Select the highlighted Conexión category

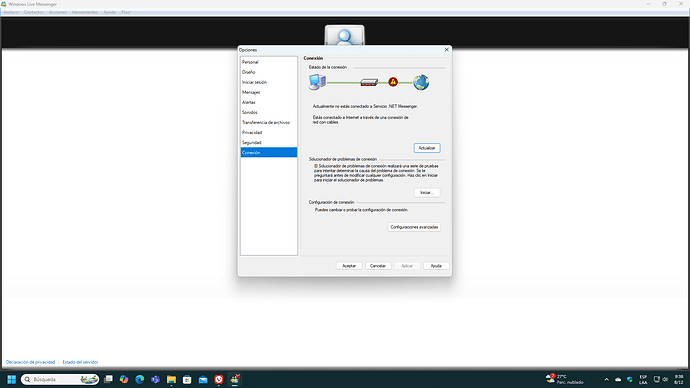click(268, 153)
